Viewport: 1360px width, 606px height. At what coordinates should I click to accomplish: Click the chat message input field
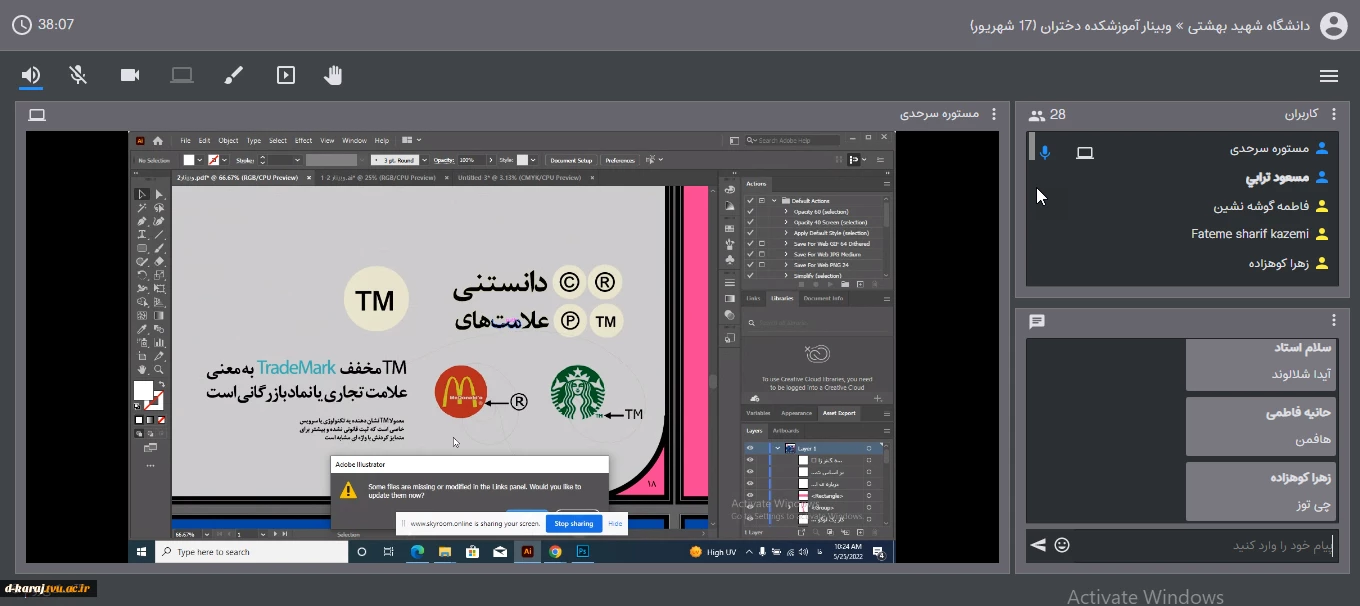click(1206, 546)
